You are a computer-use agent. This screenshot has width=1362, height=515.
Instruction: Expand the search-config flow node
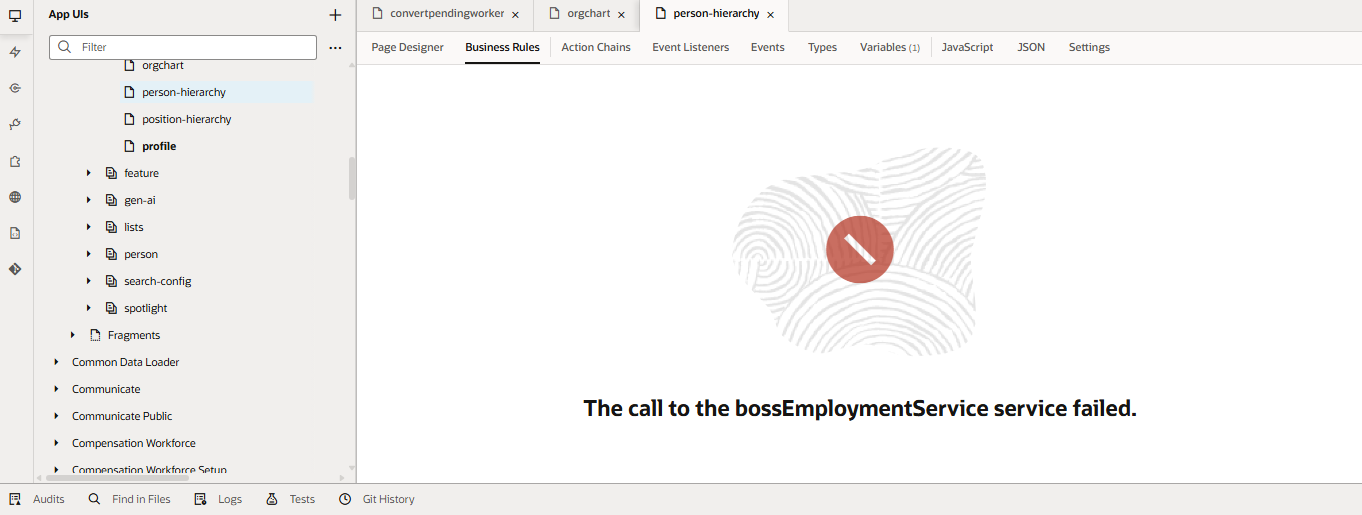point(89,281)
